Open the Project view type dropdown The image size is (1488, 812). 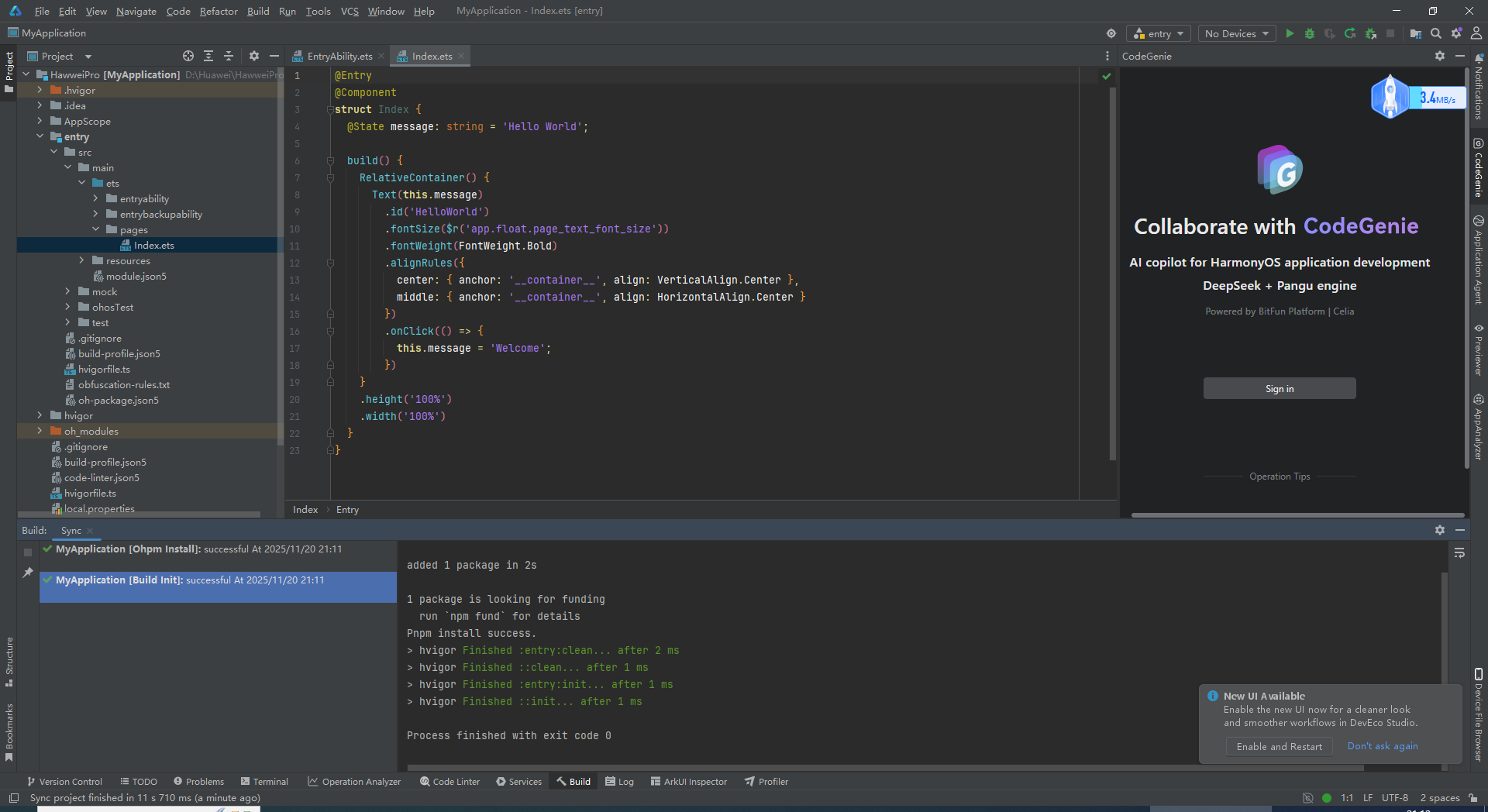[x=60, y=56]
